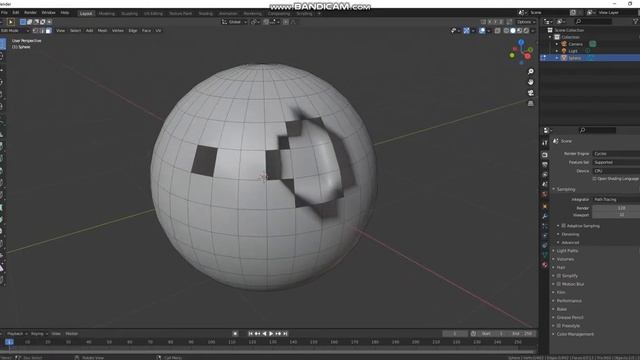Select material preview shading mode

[520, 31]
